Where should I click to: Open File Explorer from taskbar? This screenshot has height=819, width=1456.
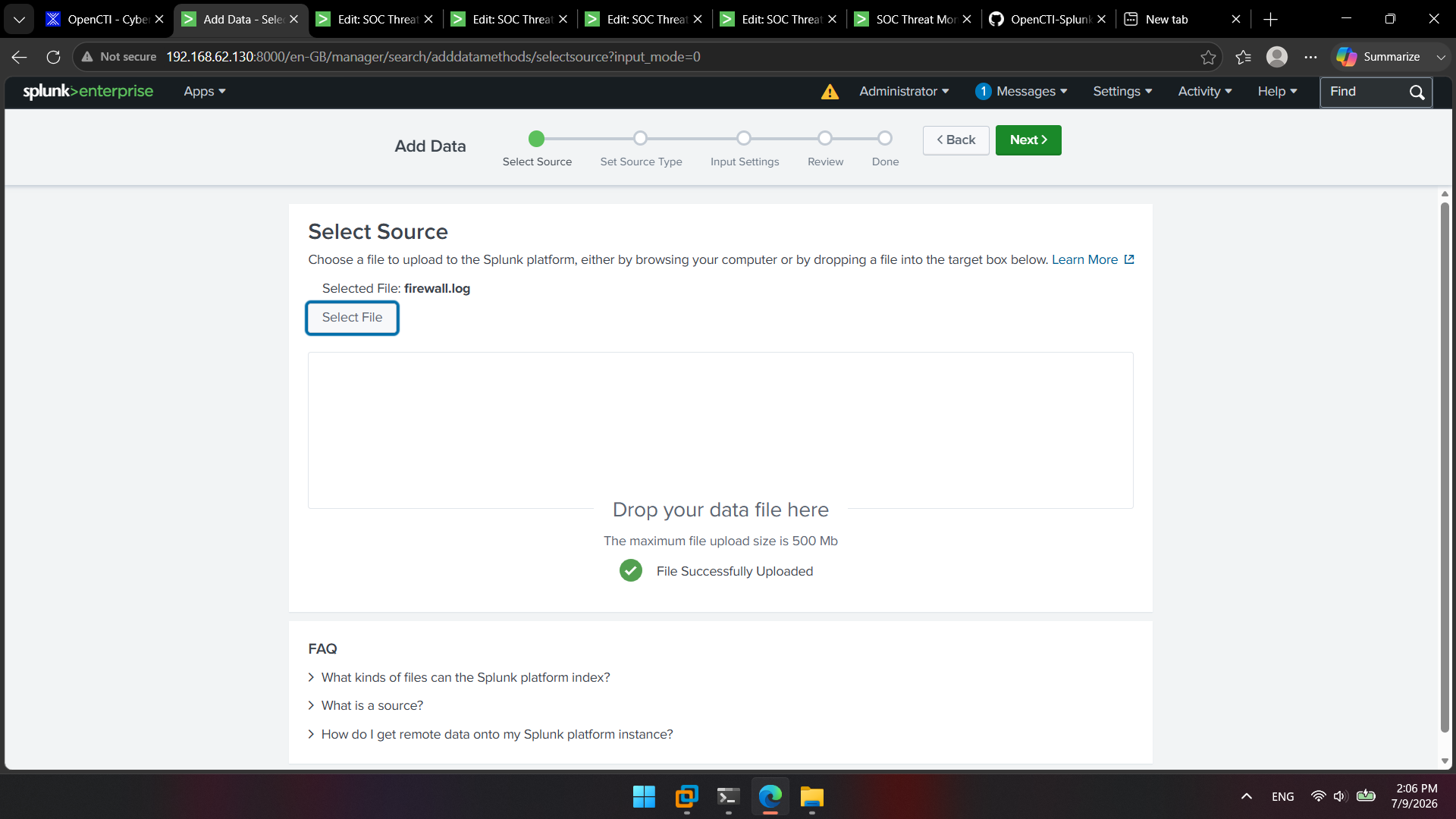pos(811,797)
